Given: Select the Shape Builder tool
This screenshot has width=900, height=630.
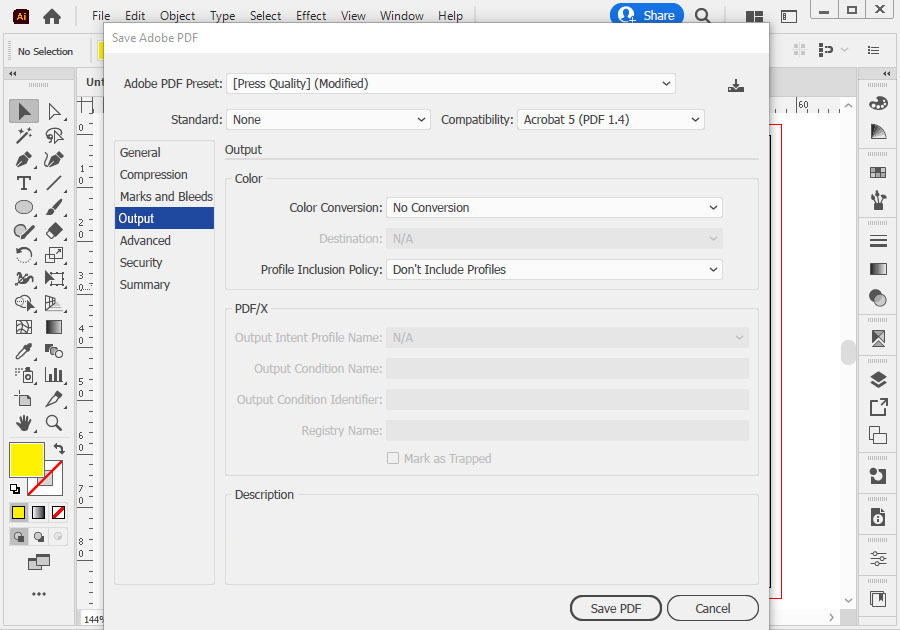Looking at the screenshot, I should [24, 302].
